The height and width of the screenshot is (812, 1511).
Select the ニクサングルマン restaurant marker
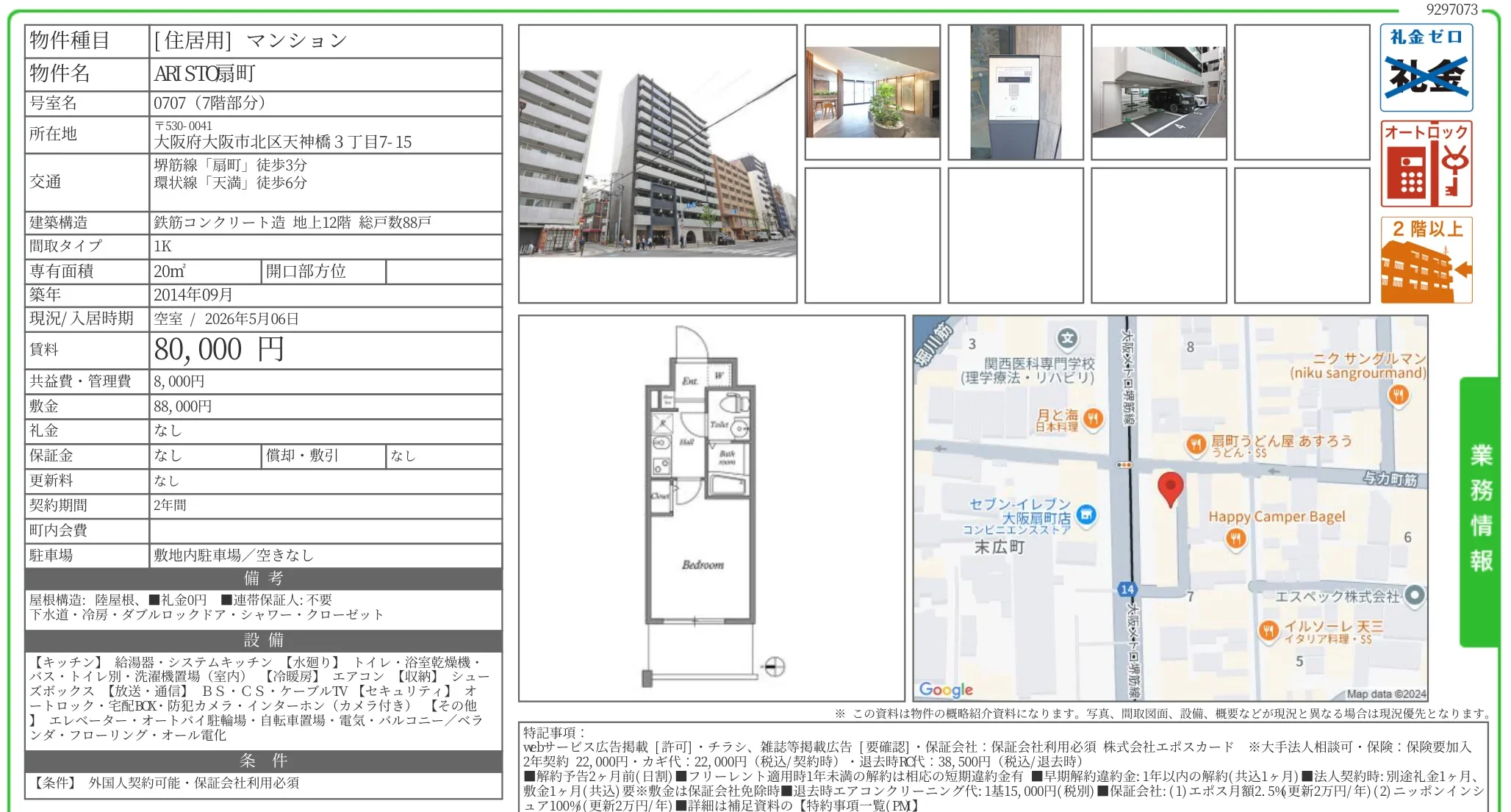click(1396, 395)
